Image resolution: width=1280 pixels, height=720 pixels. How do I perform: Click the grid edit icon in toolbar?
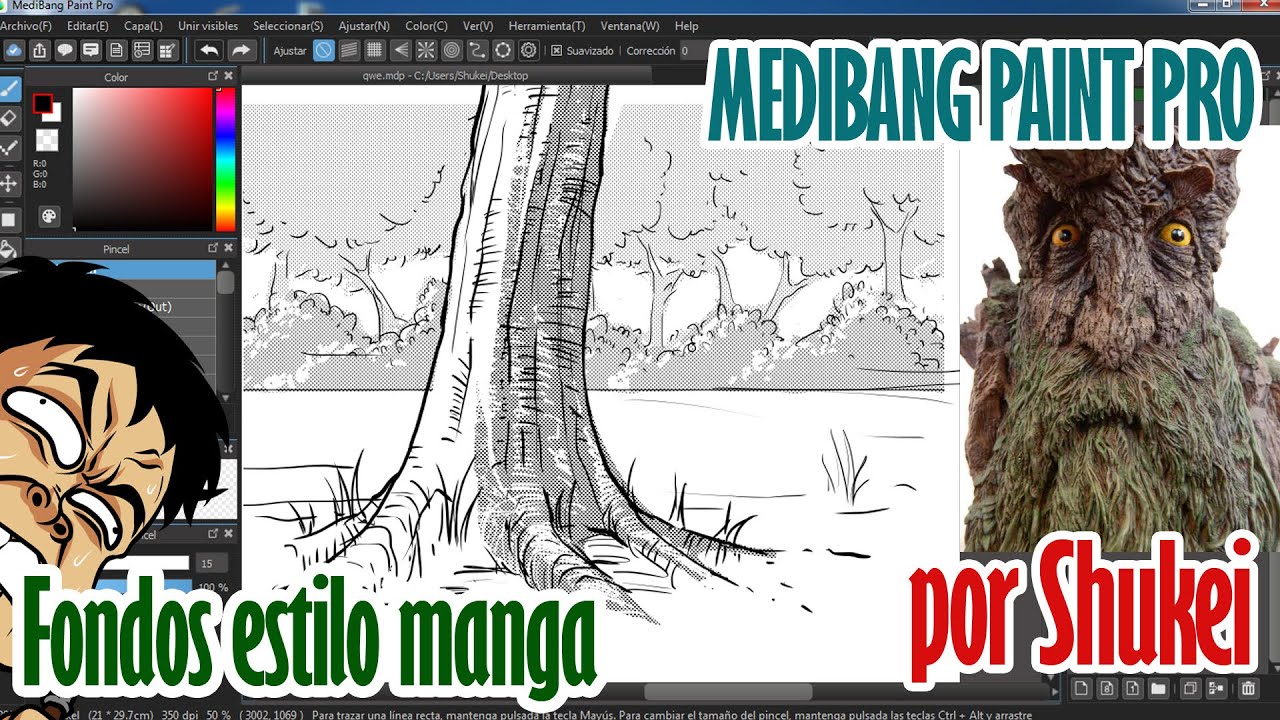(168, 50)
